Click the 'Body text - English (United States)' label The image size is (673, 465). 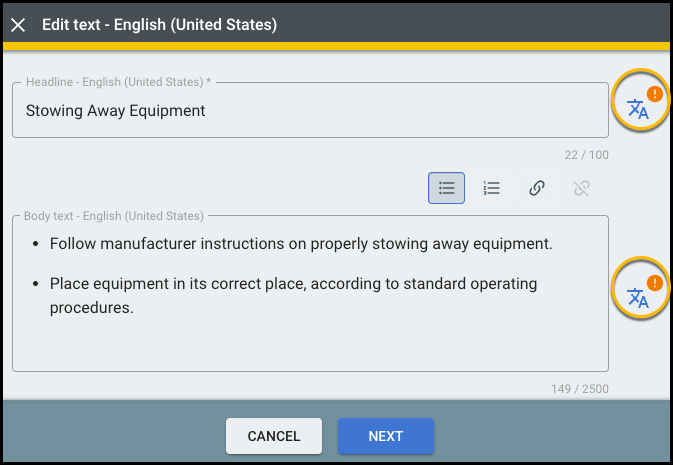(114, 215)
